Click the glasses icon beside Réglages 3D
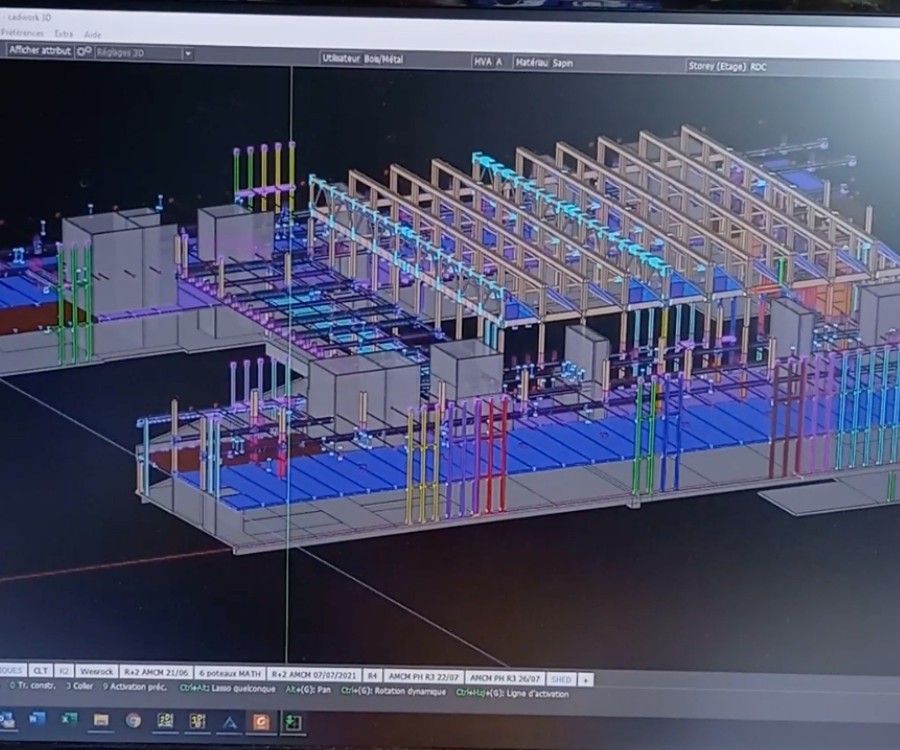Viewport: 900px width, 750px height. click(x=85, y=51)
